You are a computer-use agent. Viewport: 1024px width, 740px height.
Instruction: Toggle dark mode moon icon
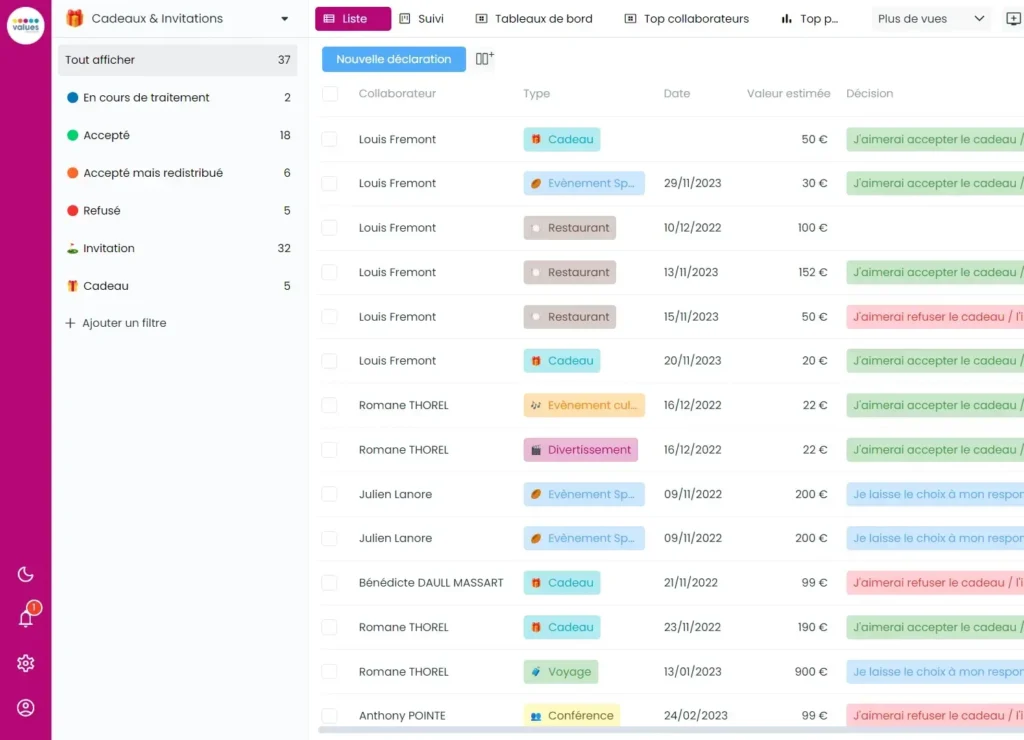[26, 574]
